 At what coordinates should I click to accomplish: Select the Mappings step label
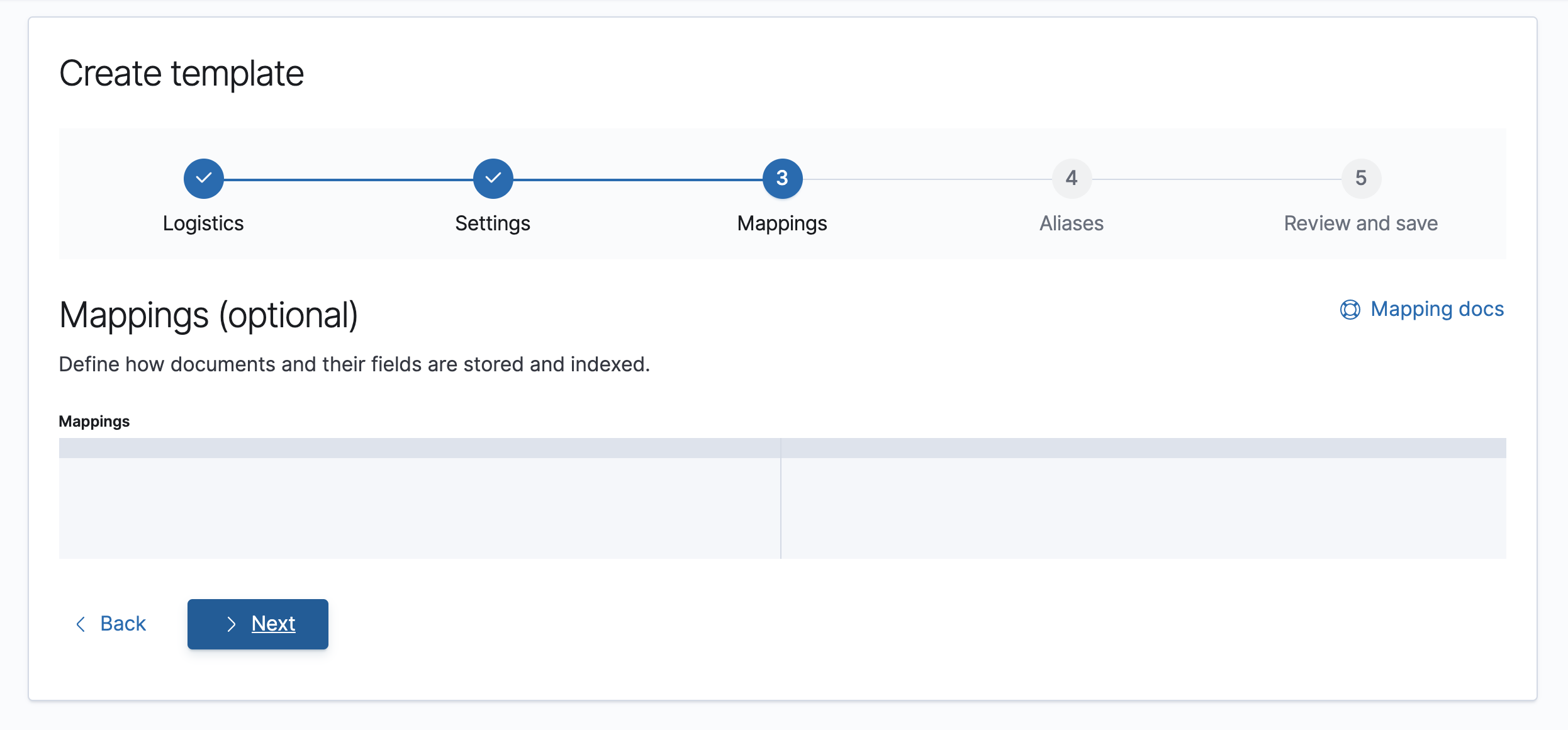click(x=782, y=223)
